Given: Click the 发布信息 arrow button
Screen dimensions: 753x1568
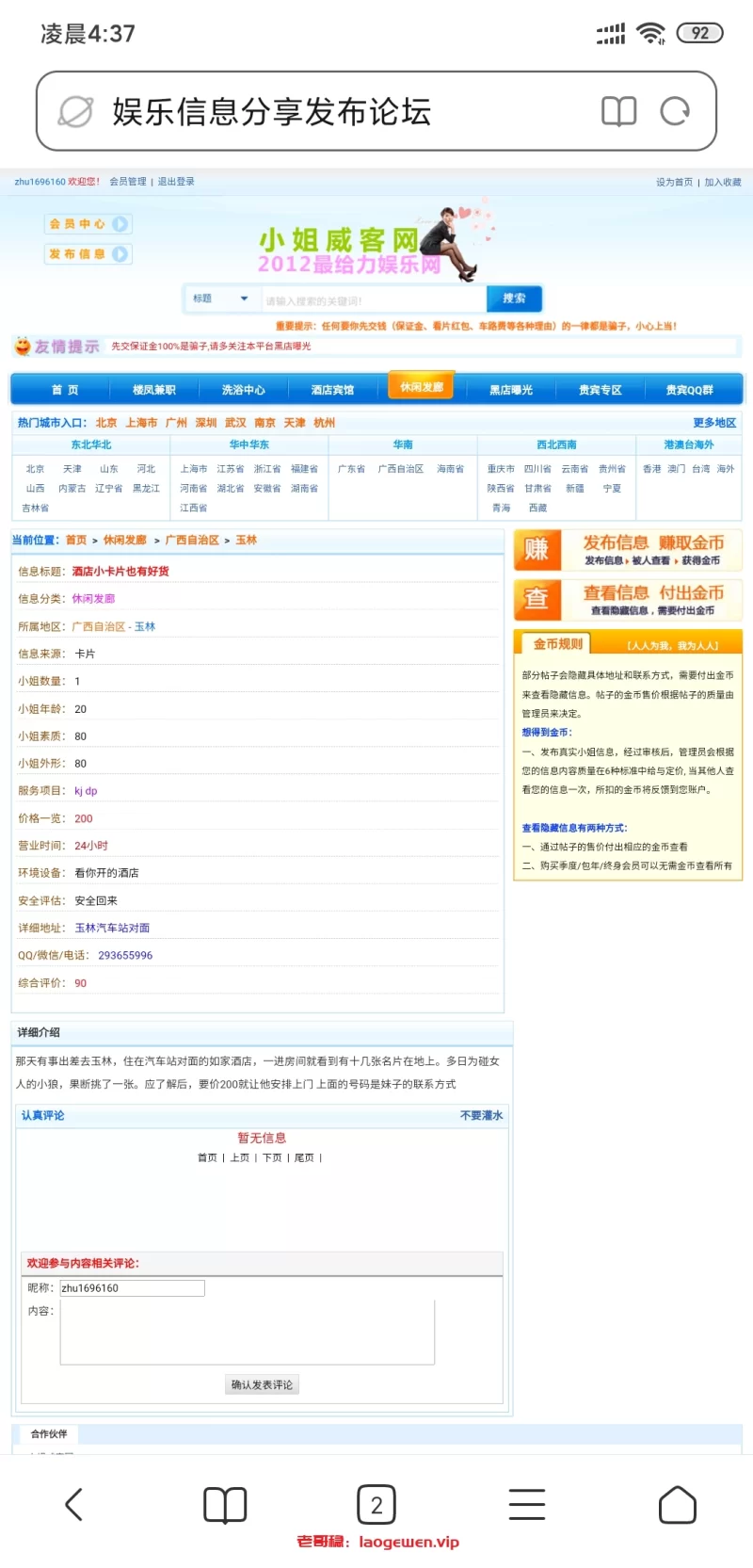Looking at the screenshot, I should click(120, 254).
